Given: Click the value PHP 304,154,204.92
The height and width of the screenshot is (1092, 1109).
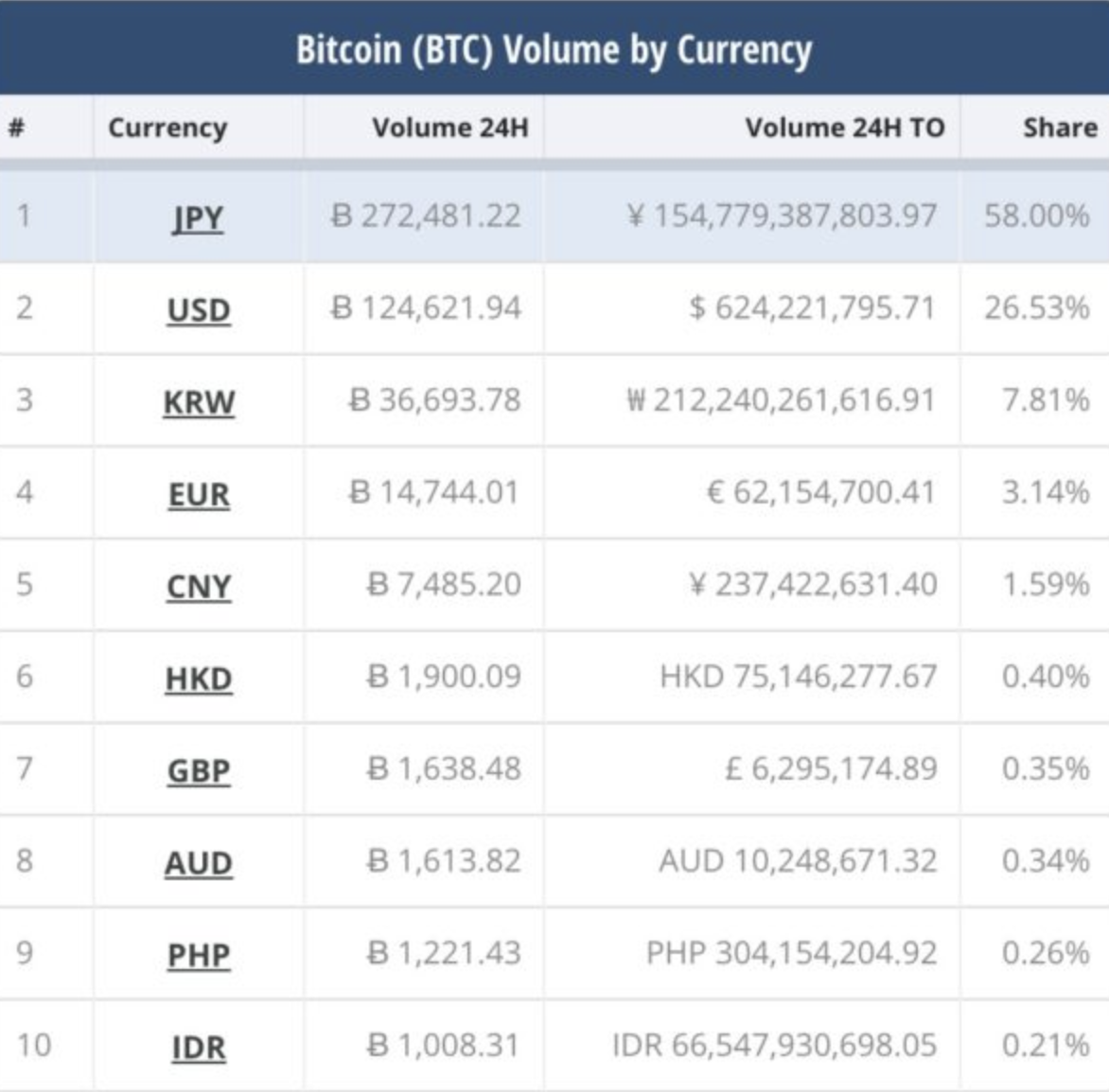Looking at the screenshot, I should click(792, 953).
